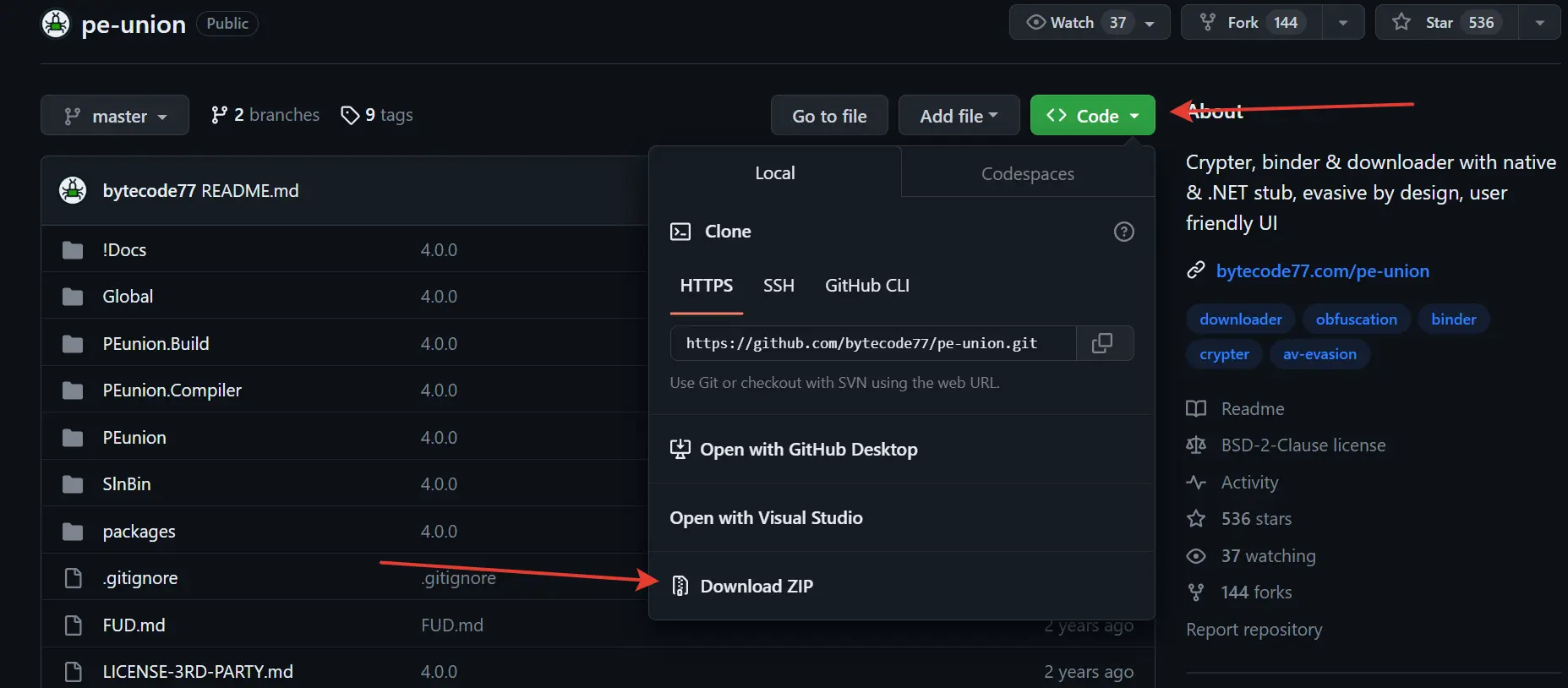Viewport: 1568px width, 688px height.
Task: Click the terminal icon beside Clone
Action: (680, 232)
